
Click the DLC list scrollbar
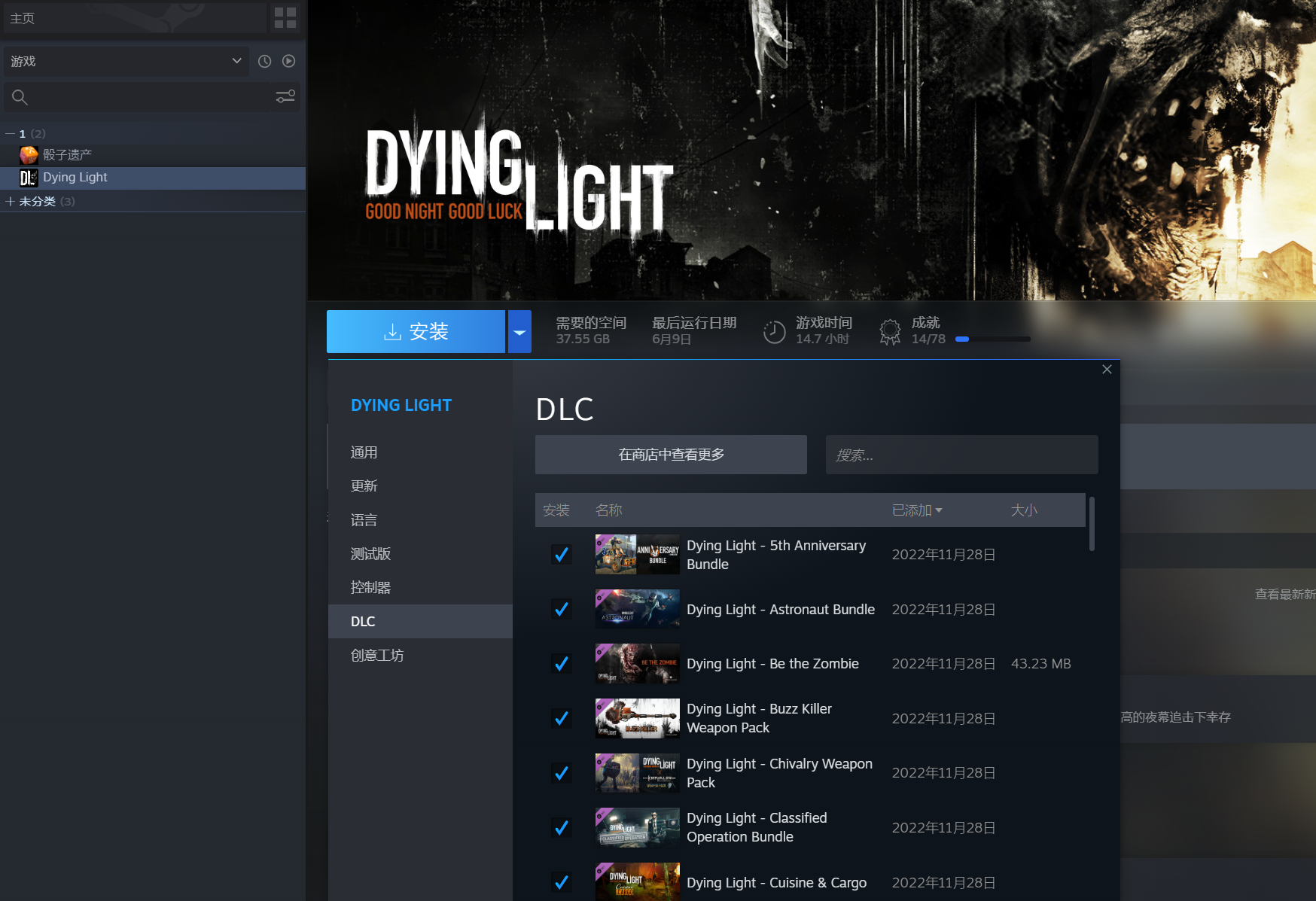1092,524
